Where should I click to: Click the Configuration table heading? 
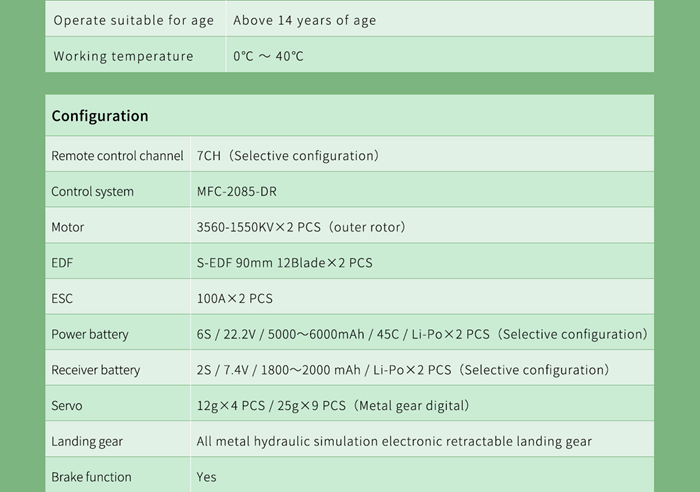pos(100,116)
